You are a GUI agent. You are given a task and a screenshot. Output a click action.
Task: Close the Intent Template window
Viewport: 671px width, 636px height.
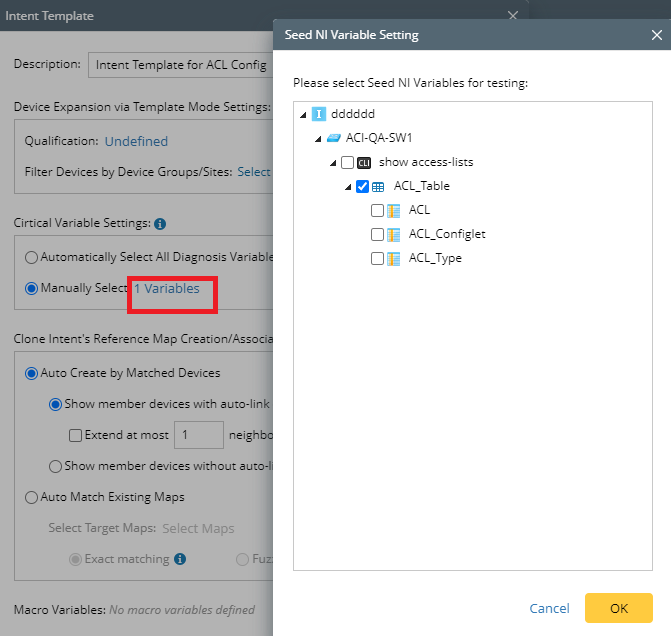point(513,16)
